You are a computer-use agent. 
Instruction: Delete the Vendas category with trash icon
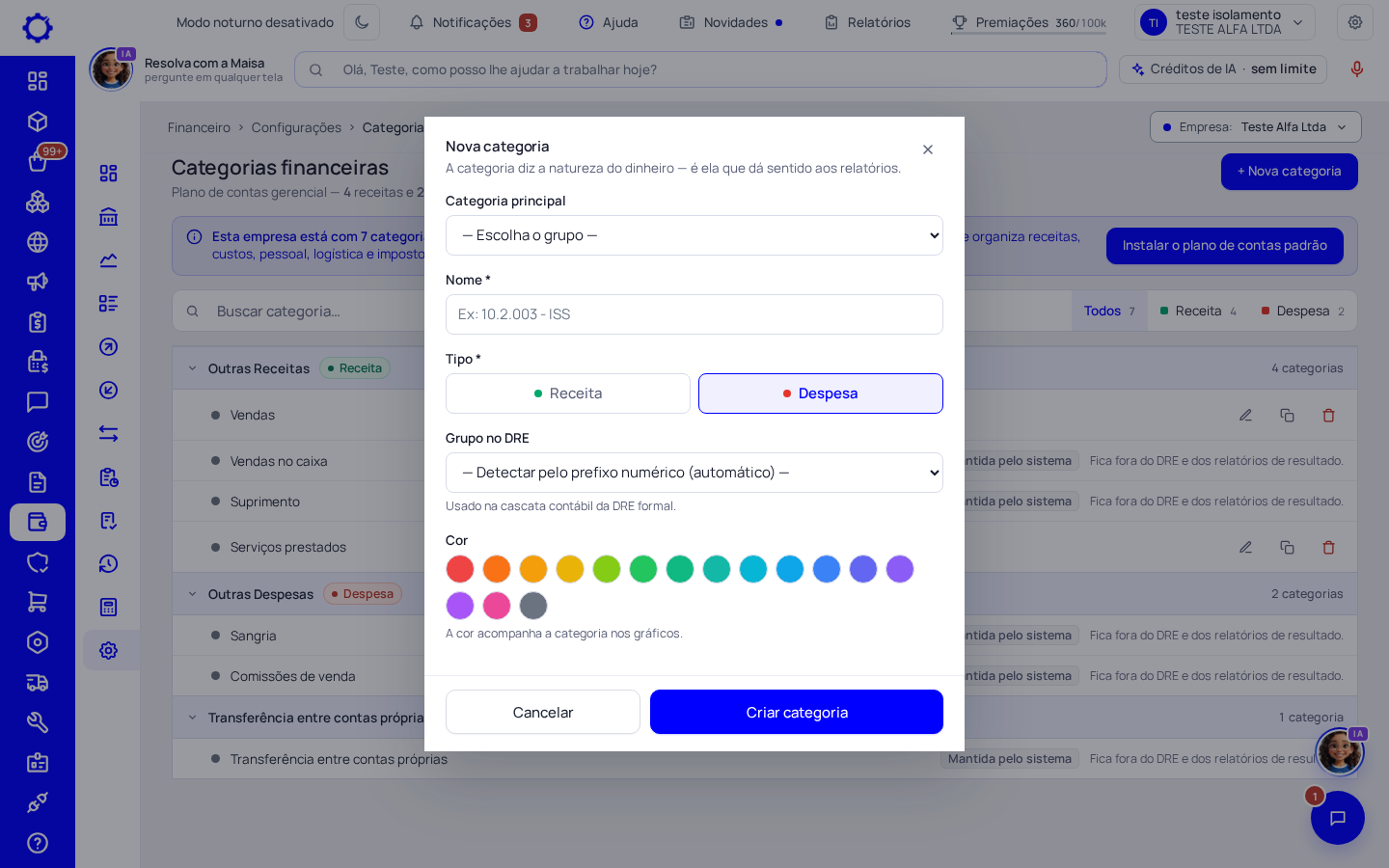(1328, 415)
